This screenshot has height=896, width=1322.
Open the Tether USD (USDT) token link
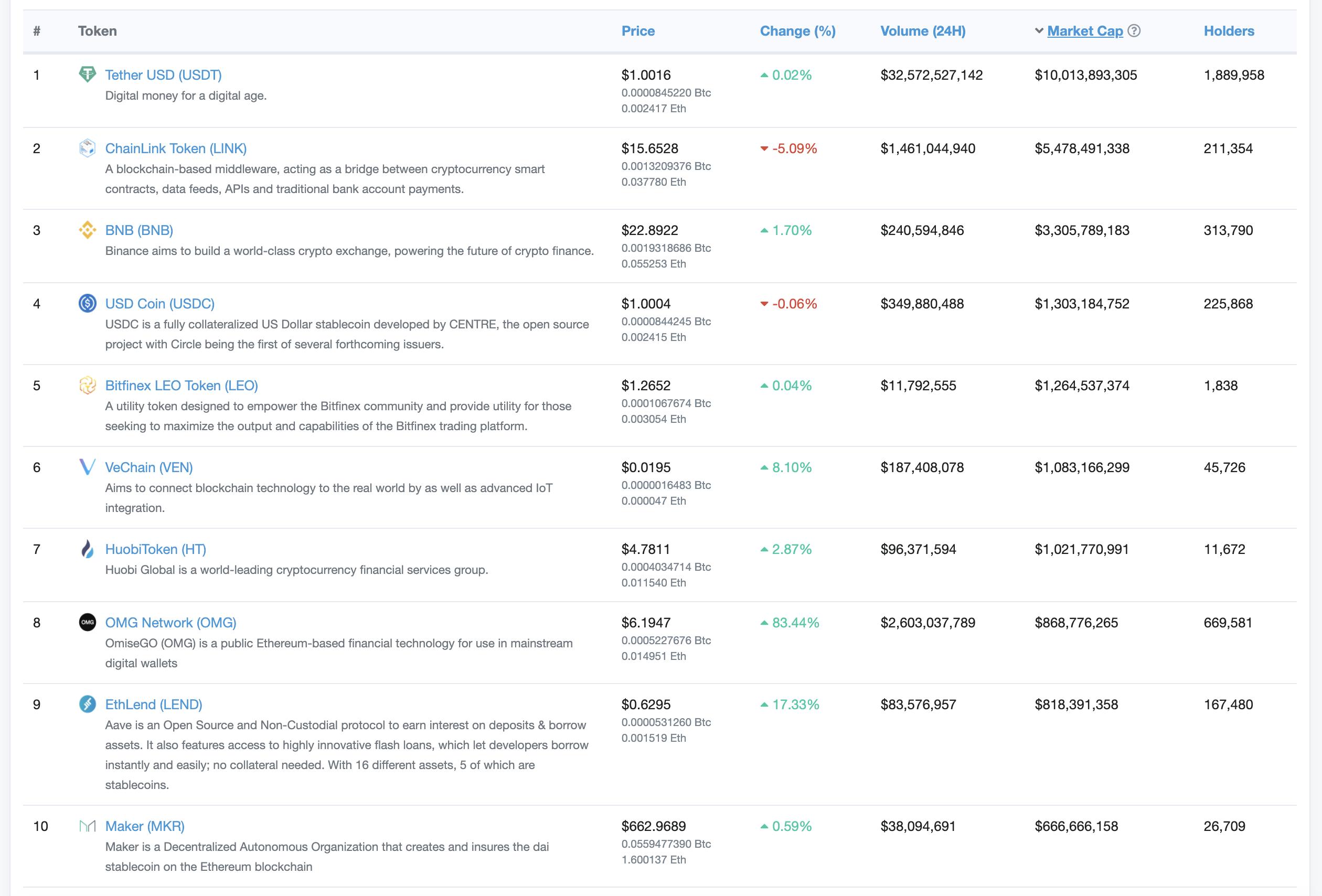(x=163, y=74)
